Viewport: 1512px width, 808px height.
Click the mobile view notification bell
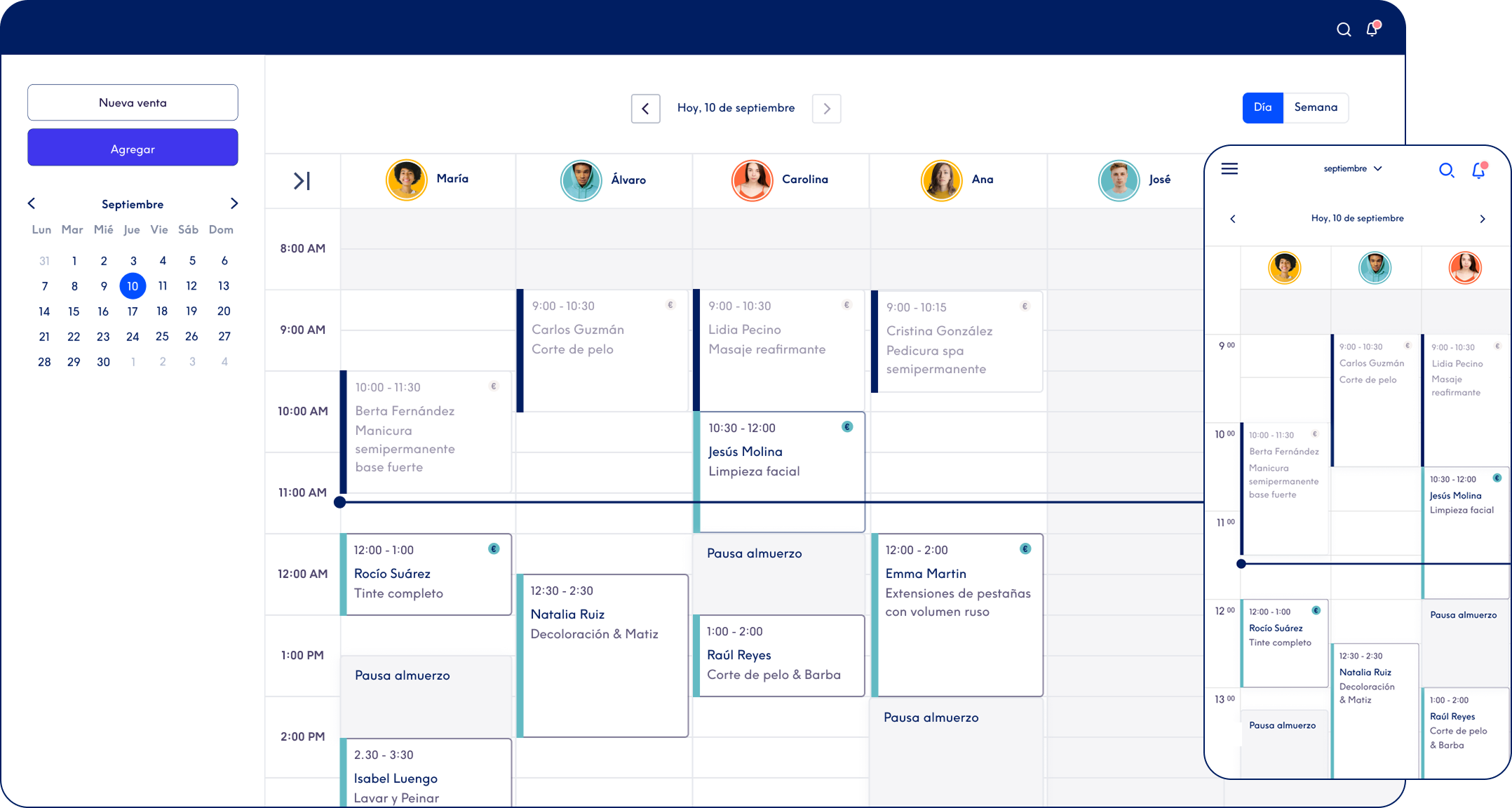1479,170
